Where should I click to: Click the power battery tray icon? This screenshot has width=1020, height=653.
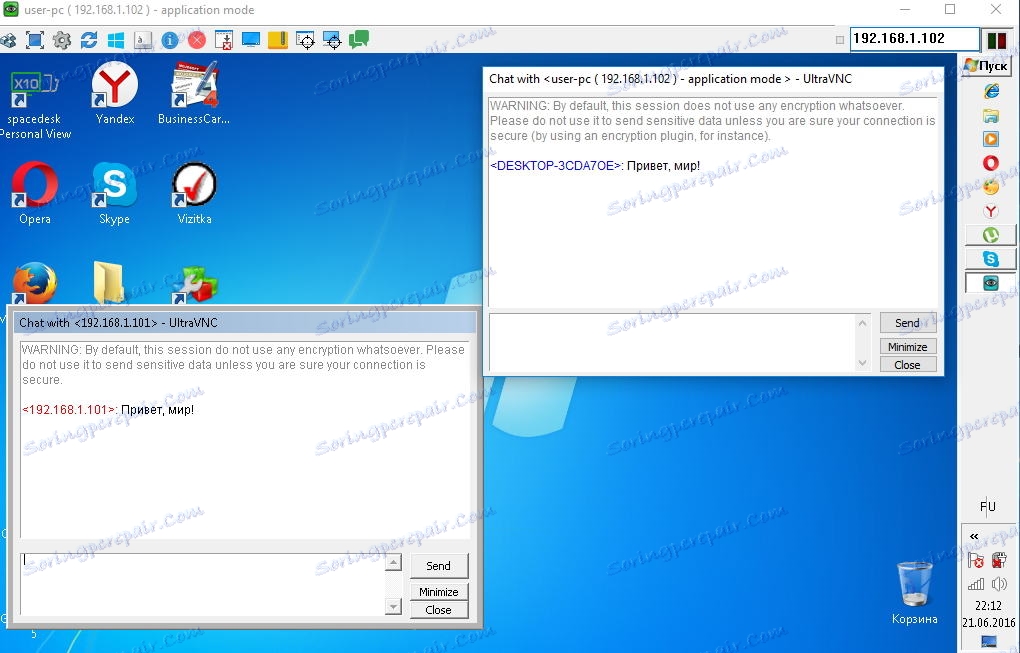pos(999,560)
